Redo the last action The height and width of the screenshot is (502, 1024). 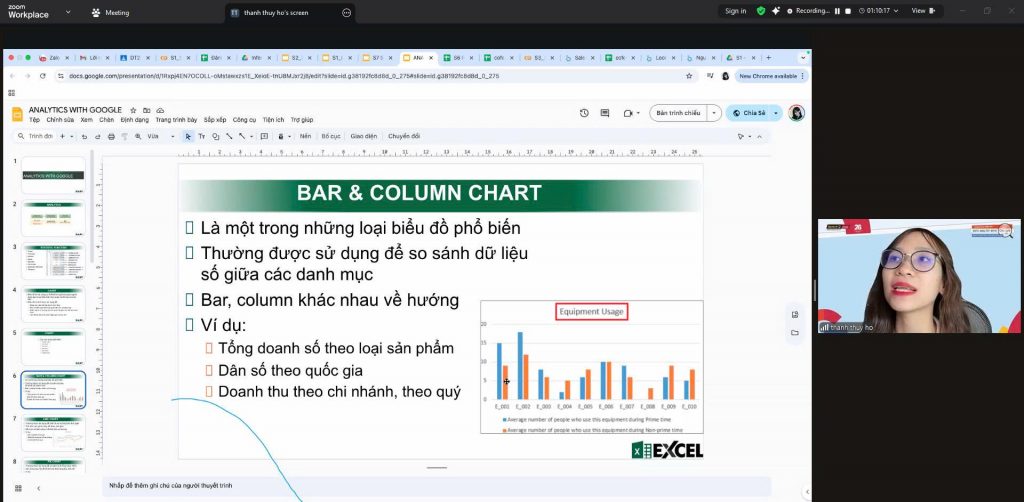point(97,136)
